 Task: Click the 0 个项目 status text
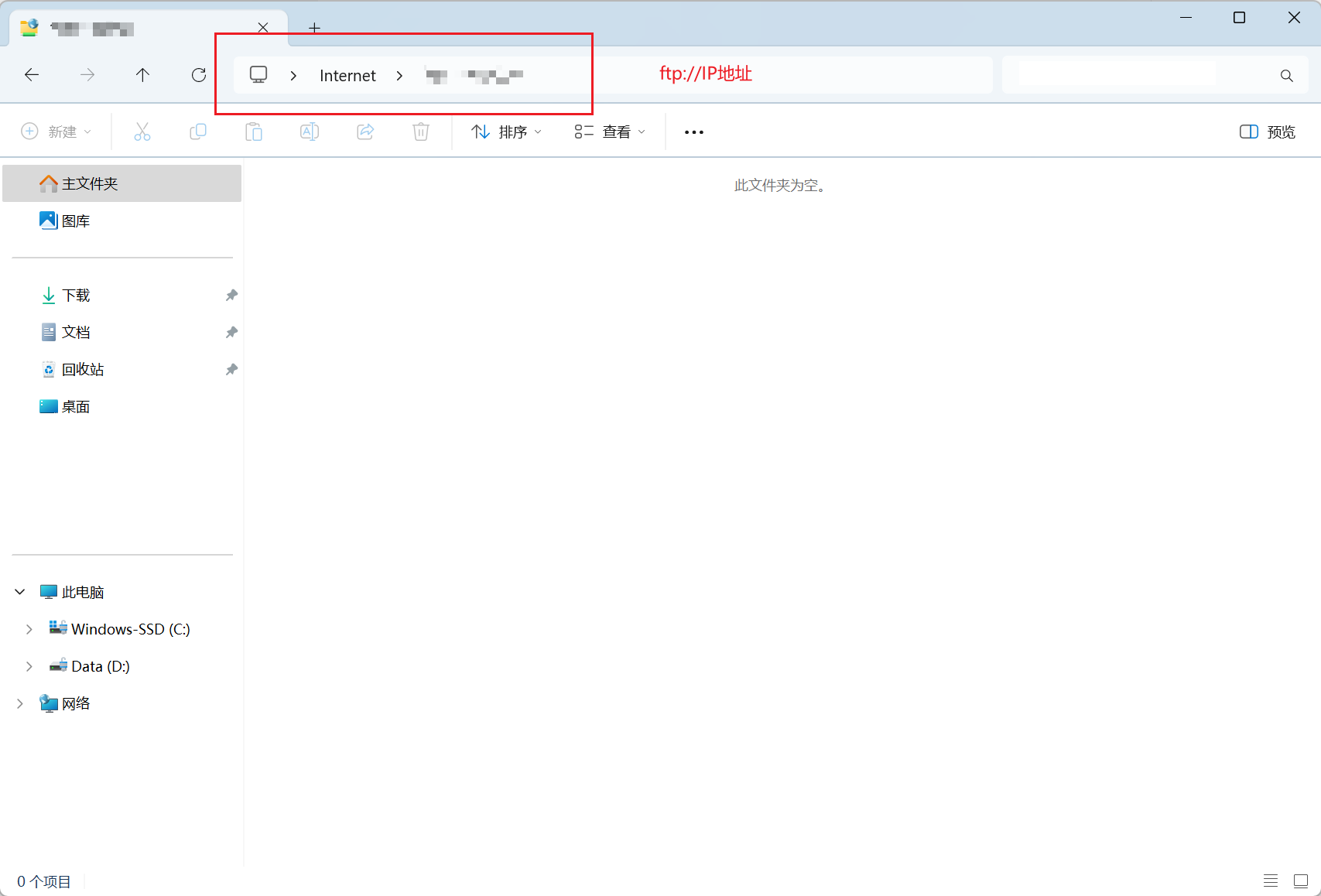pos(44,881)
